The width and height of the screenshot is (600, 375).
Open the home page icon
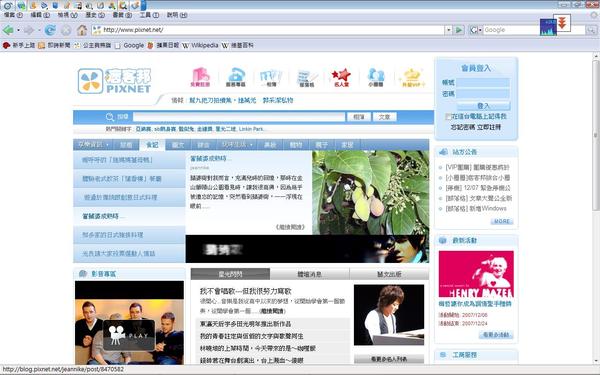82,30
